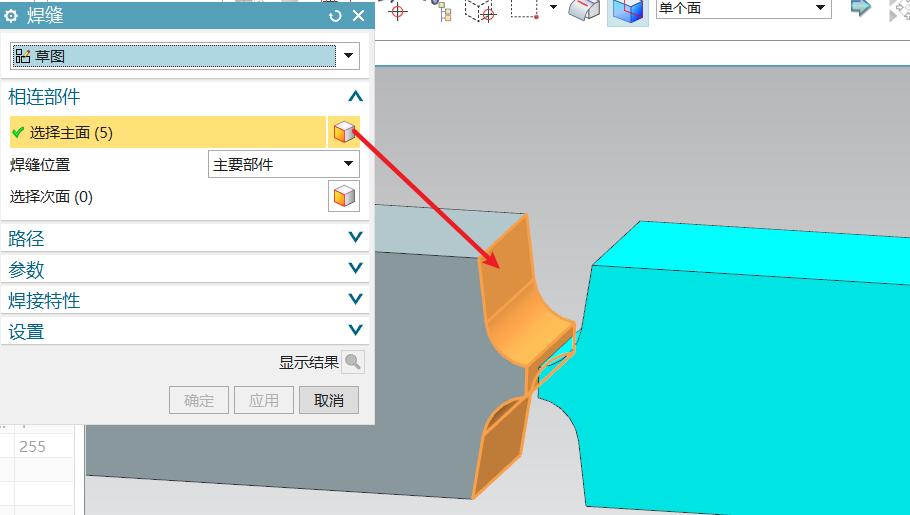This screenshot has width=910, height=515.
Task: Reset the 焊缝 dialog with the refresh icon
Action: pyautogui.click(x=335, y=16)
